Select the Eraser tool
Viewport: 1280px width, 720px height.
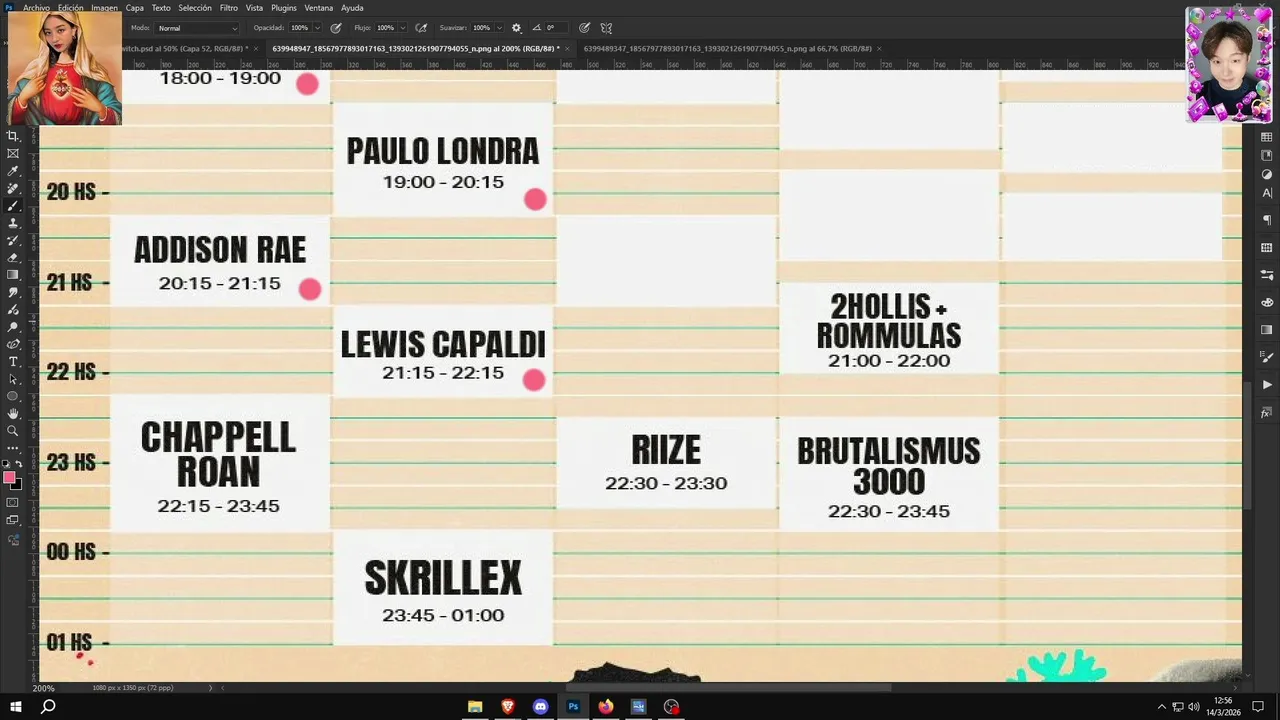click(13, 257)
